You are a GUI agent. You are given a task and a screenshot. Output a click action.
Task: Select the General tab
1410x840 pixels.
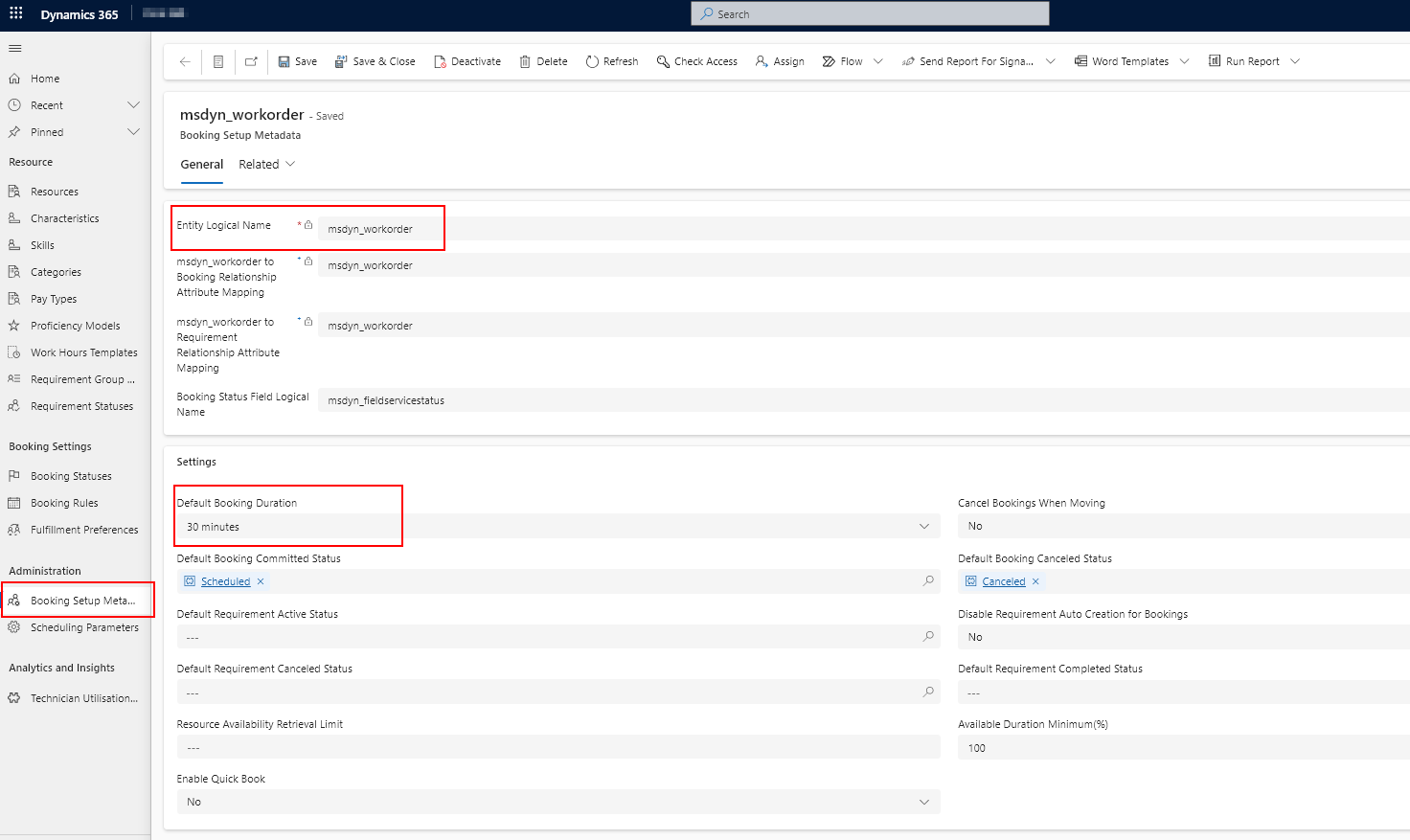tap(201, 164)
